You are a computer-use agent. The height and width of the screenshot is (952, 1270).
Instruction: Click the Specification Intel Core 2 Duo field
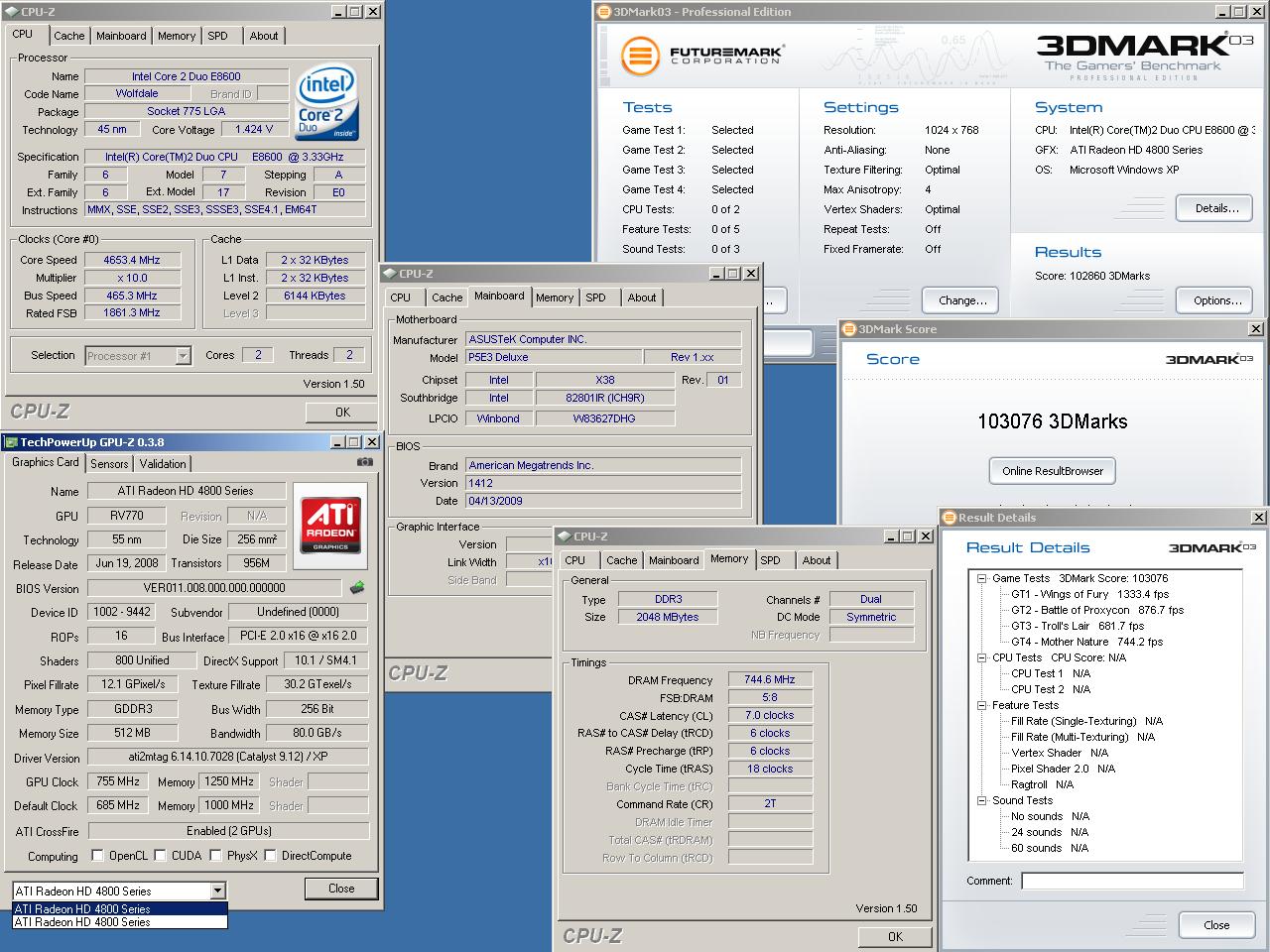224,157
